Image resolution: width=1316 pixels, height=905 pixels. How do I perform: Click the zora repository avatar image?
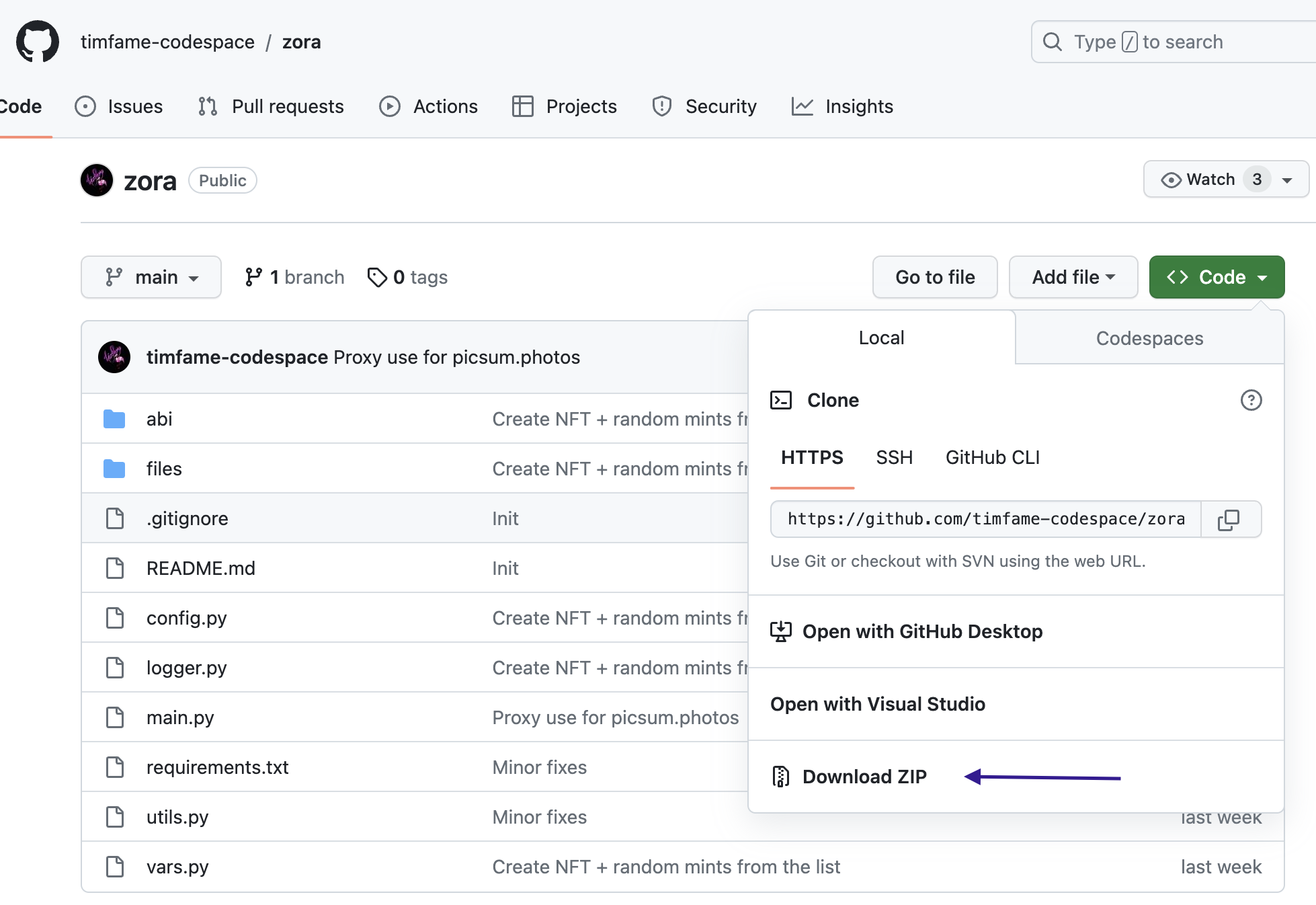pyautogui.click(x=97, y=180)
